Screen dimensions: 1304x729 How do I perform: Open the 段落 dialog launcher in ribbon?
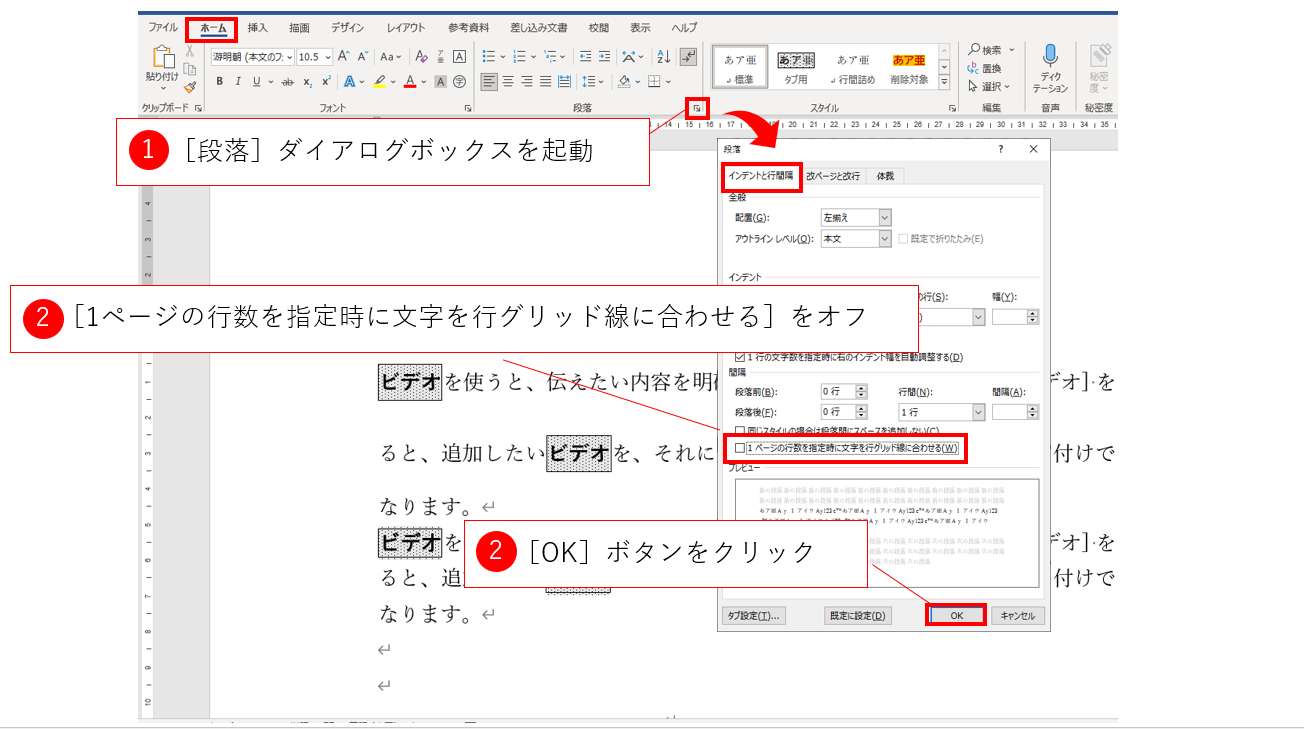(x=697, y=107)
